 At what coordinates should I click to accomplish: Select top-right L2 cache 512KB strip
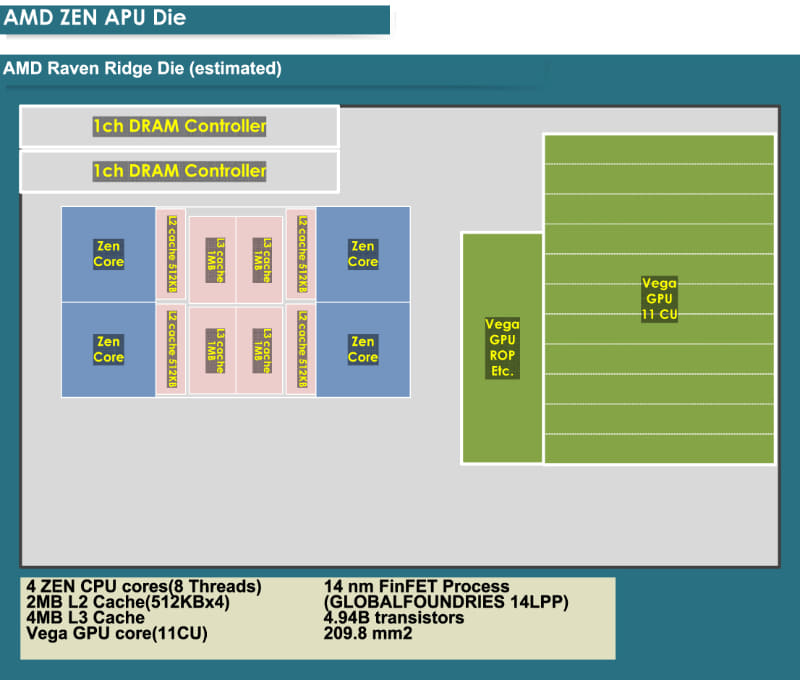(302, 254)
